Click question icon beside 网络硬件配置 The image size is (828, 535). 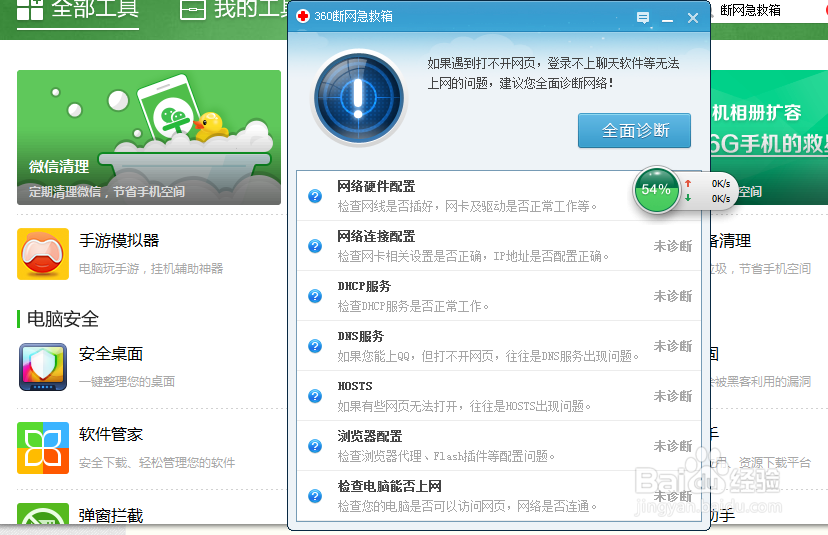[x=315, y=196]
